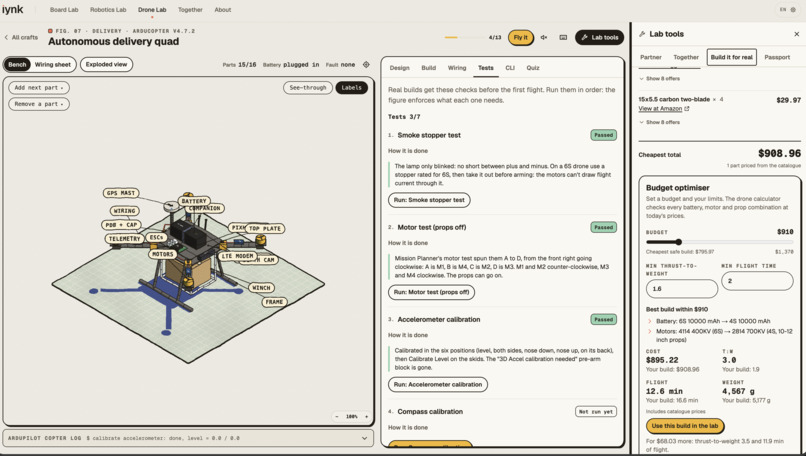Select Build it for real tab
The height and width of the screenshot is (456, 806).
[x=731, y=58]
